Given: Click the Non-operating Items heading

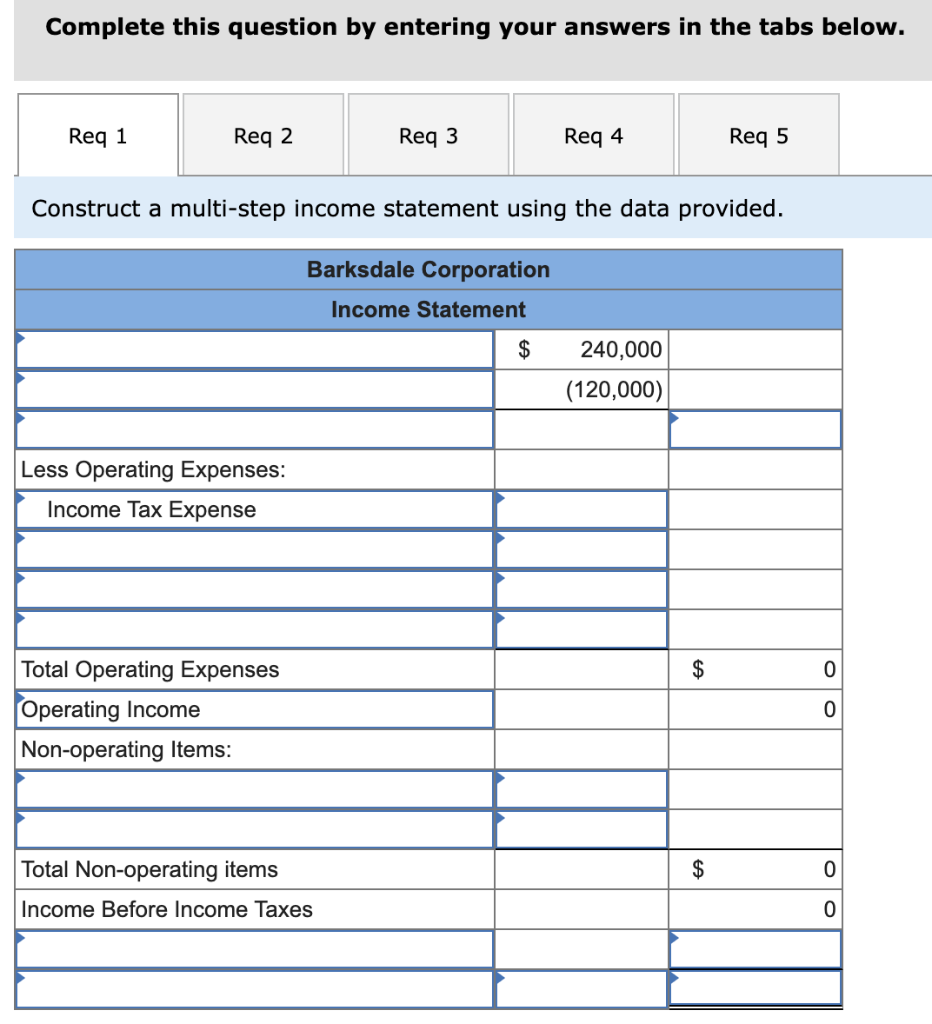Looking at the screenshot, I should coord(126,749).
